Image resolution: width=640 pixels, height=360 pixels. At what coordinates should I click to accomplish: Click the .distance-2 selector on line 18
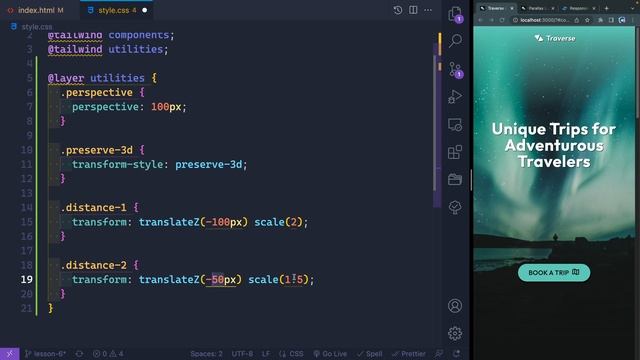[x=93, y=265]
